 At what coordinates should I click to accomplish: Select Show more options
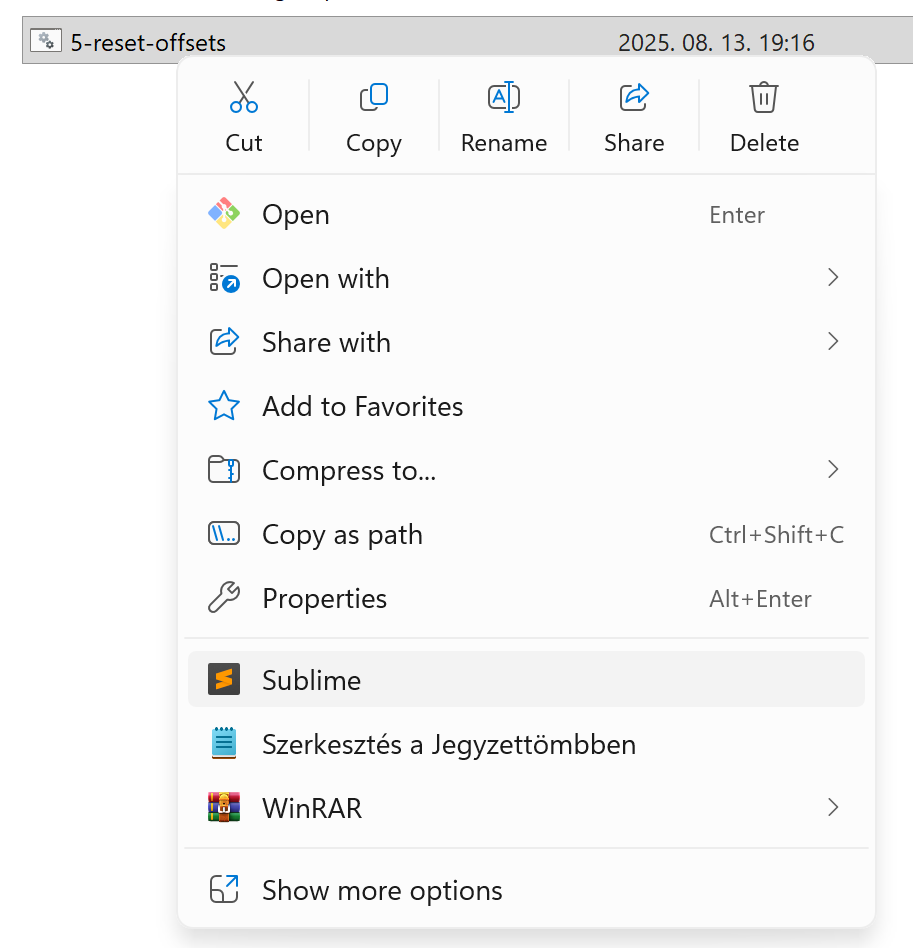coord(382,890)
